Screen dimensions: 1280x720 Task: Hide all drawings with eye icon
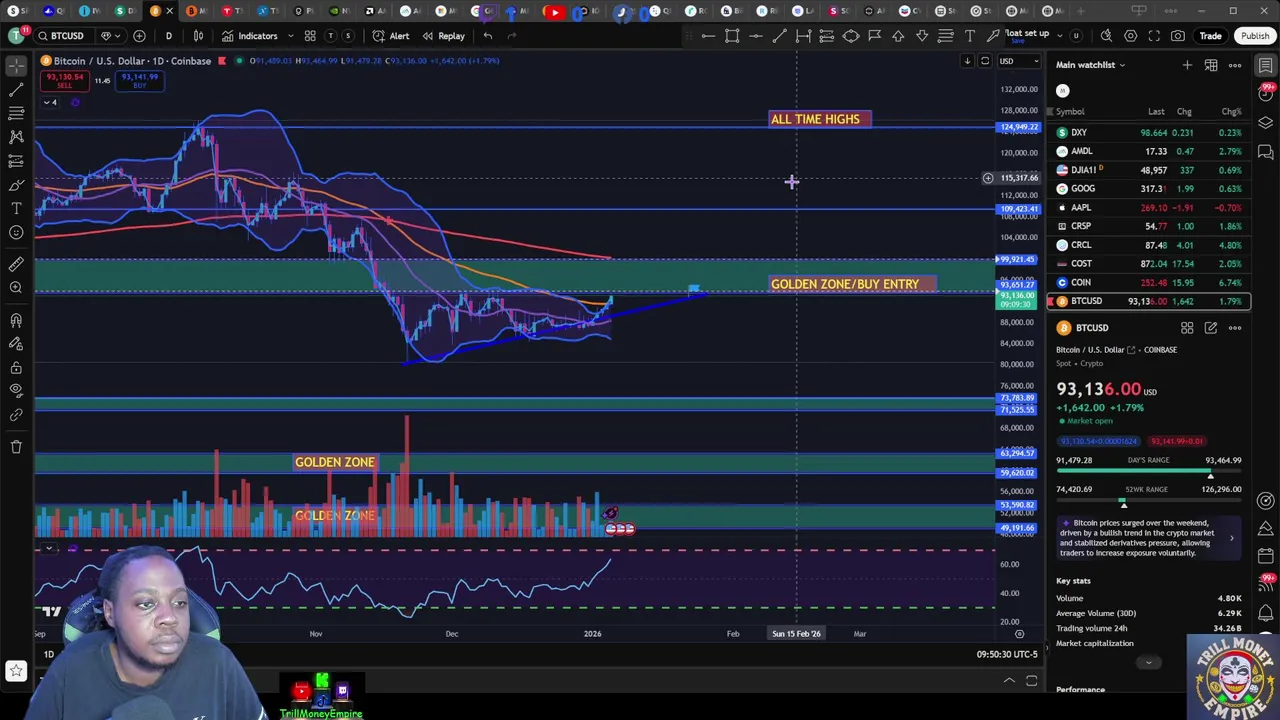16,391
